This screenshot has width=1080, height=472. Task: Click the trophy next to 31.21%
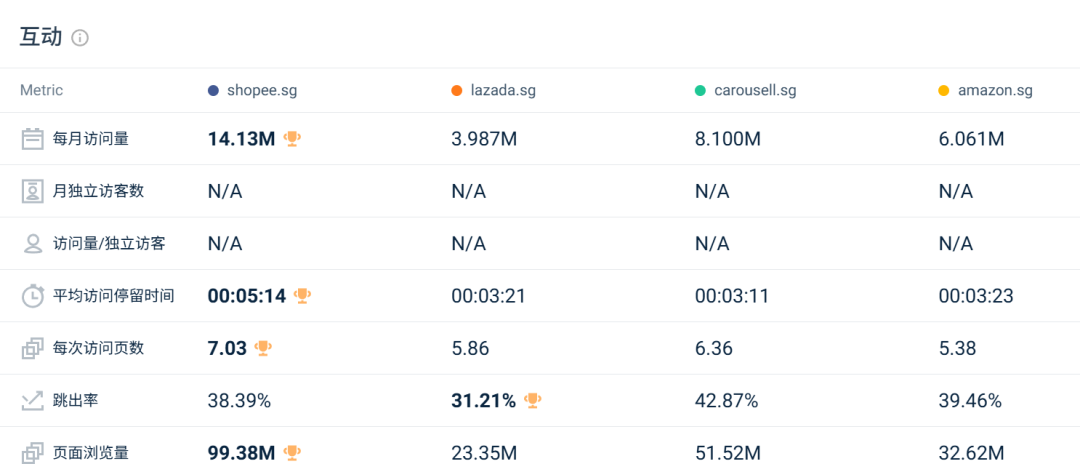pyautogui.click(x=533, y=401)
